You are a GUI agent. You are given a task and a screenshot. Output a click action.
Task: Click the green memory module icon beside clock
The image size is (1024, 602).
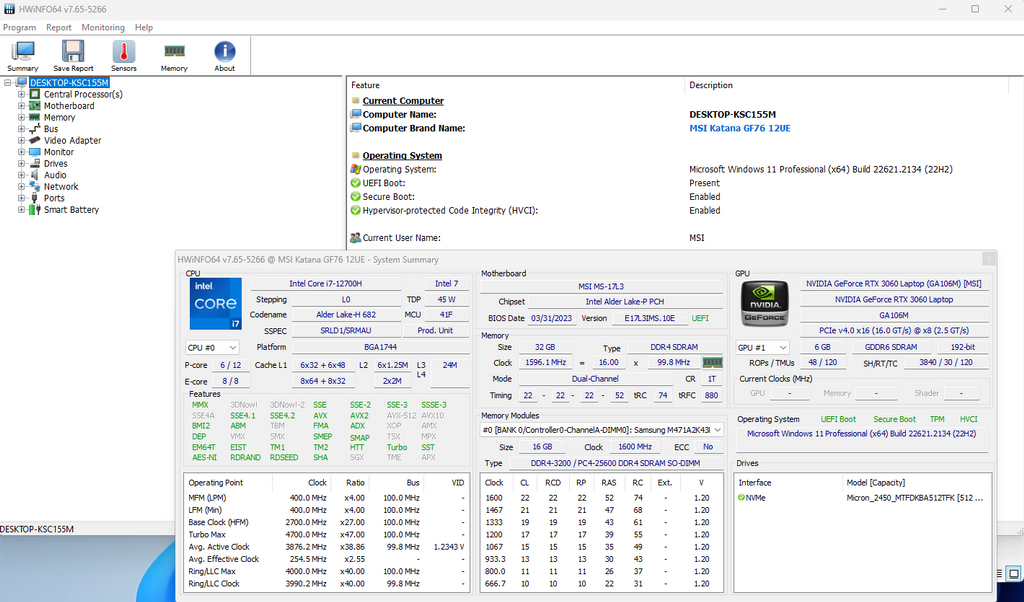[x=712, y=362]
